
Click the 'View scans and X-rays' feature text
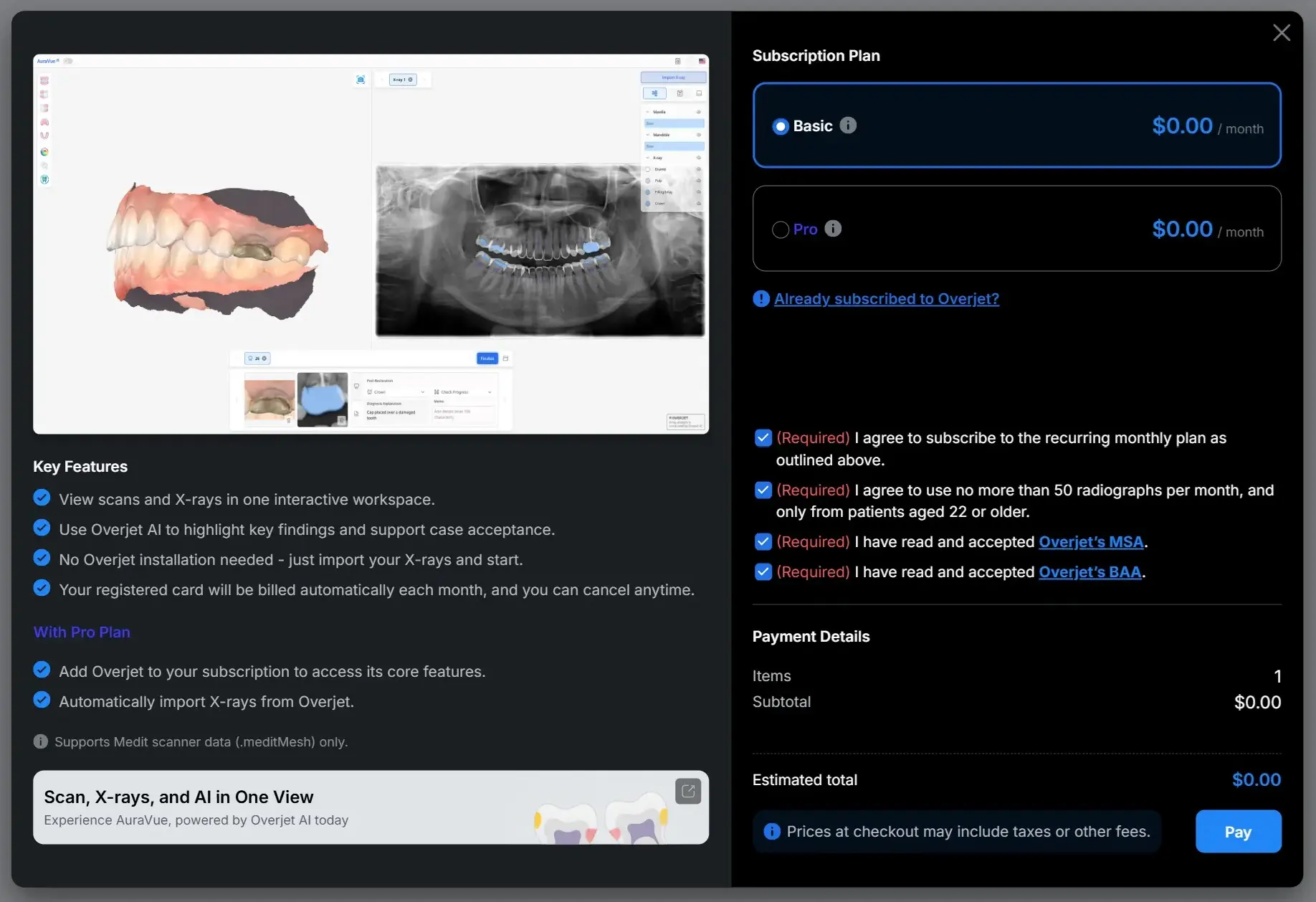pos(247,500)
